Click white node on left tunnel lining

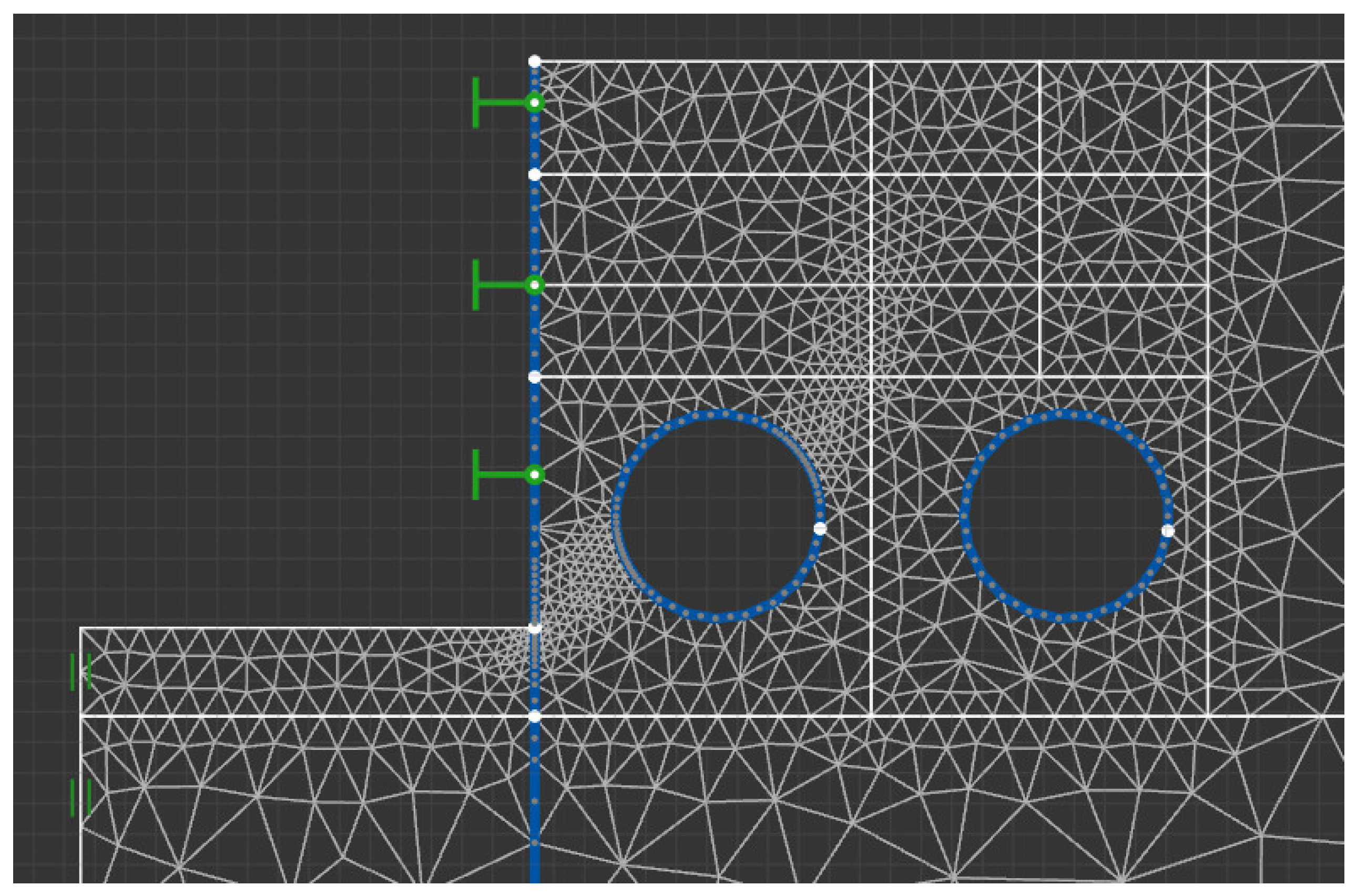pyautogui.click(x=820, y=529)
